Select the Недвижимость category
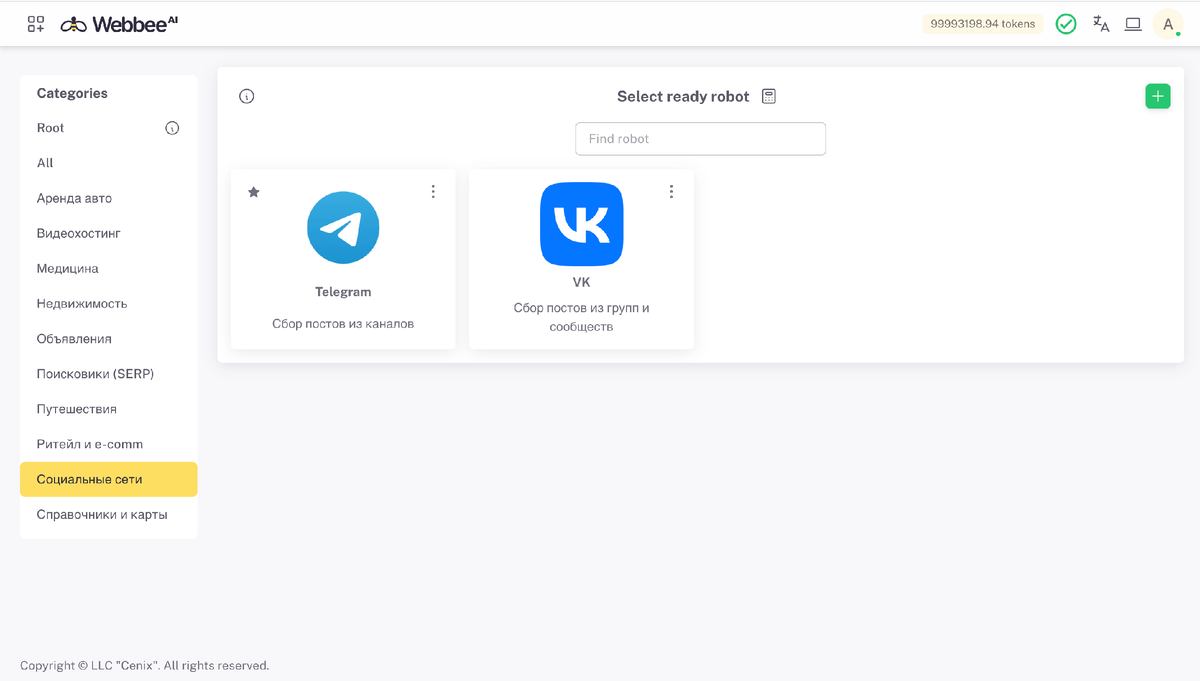This screenshot has width=1200, height=681. pos(109,304)
